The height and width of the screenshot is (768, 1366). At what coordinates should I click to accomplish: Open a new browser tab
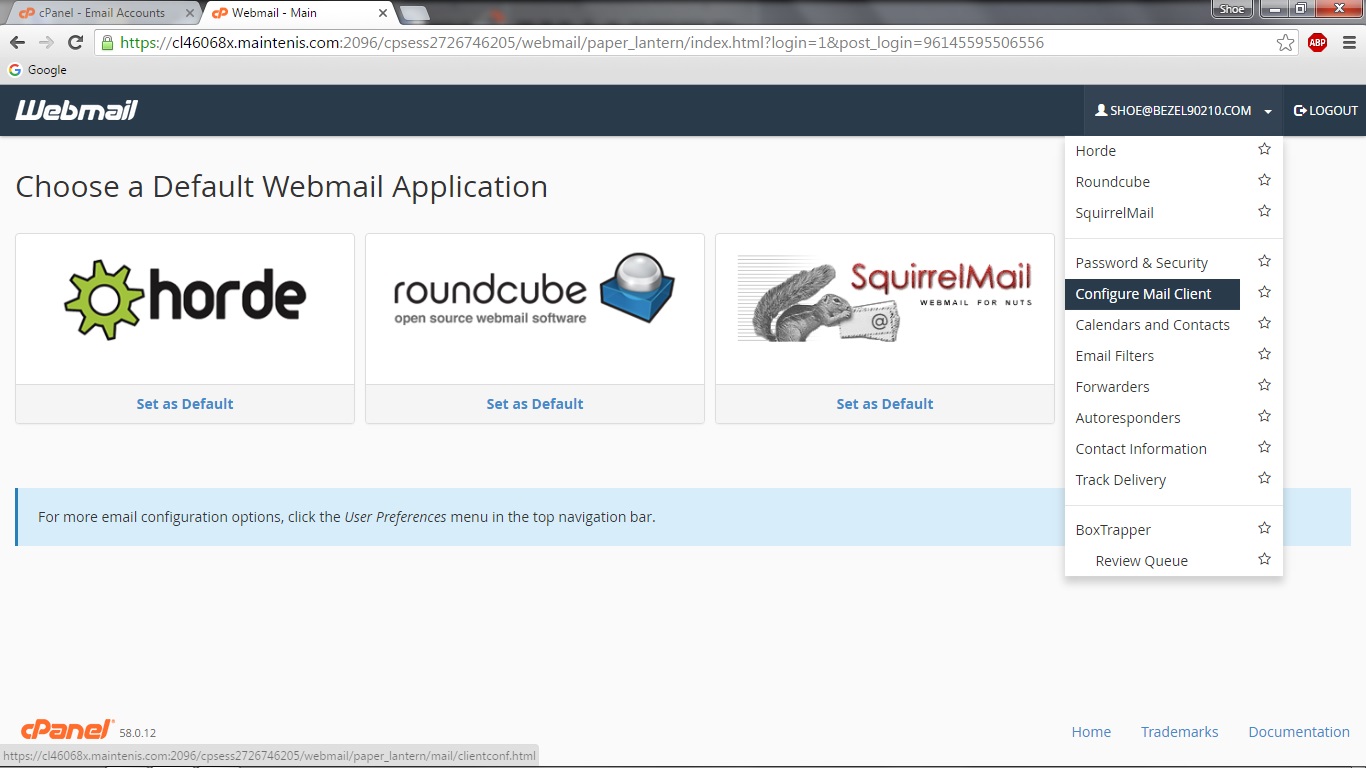pos(414,13)
